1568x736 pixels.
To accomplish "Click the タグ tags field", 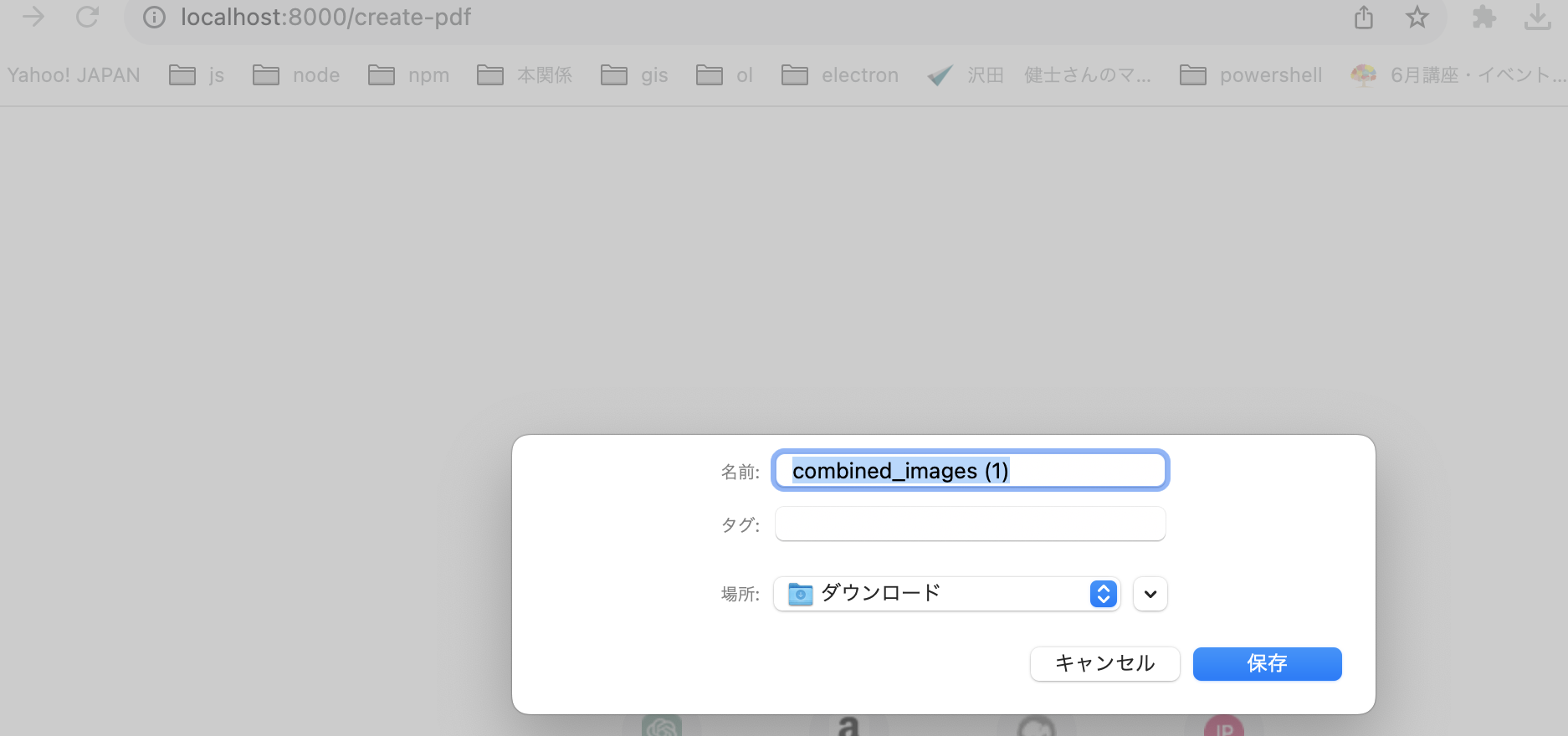I will click(970, 524).
